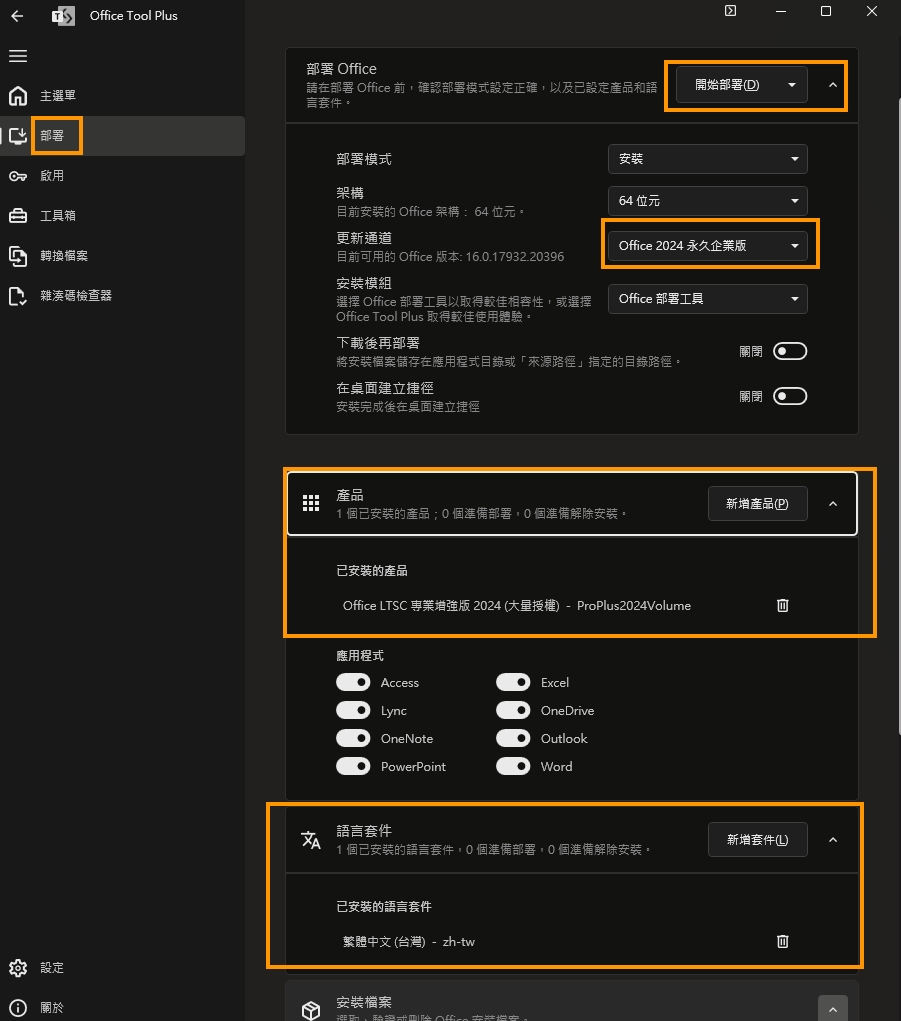Disable the OneDrive application toggle
The image size is (901, 1021).
513,710
